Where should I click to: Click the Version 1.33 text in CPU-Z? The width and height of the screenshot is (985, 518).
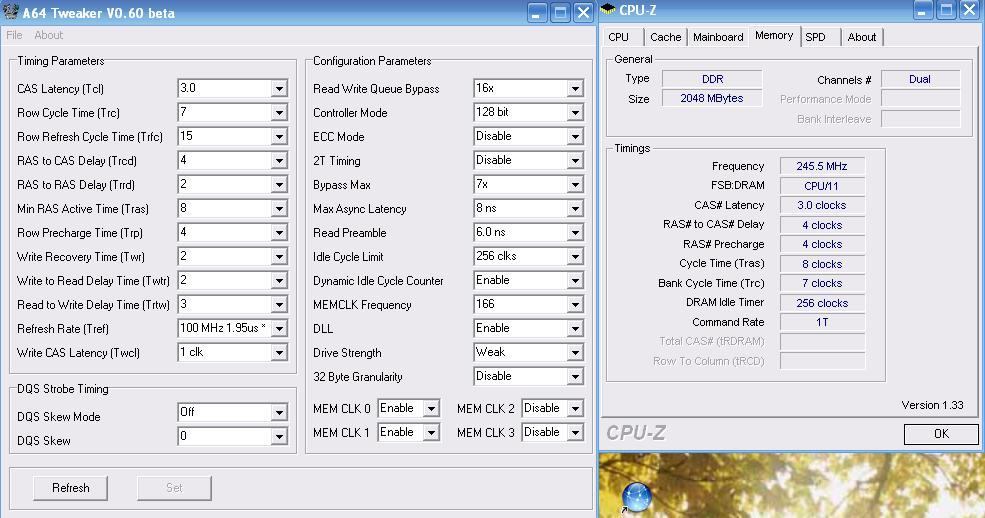coord(932,405)
